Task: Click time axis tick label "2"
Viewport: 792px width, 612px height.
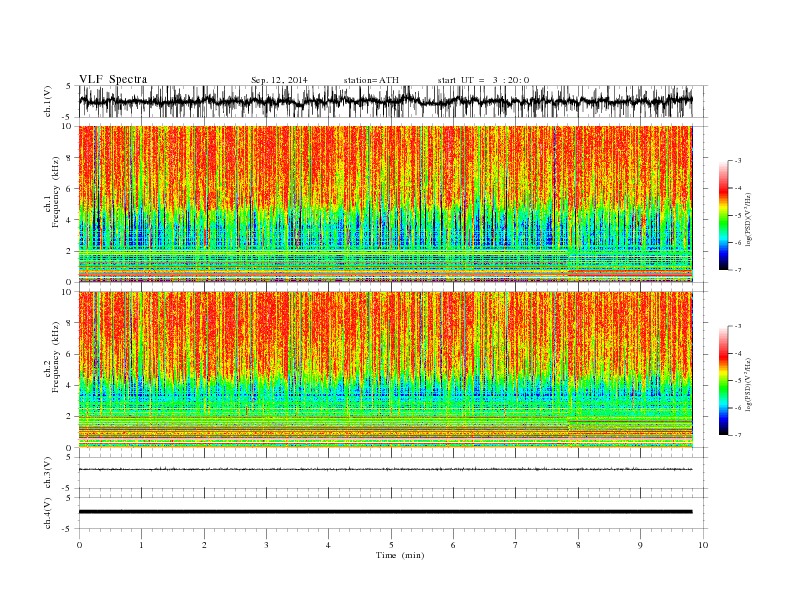Action: click(x=204, y=545)
